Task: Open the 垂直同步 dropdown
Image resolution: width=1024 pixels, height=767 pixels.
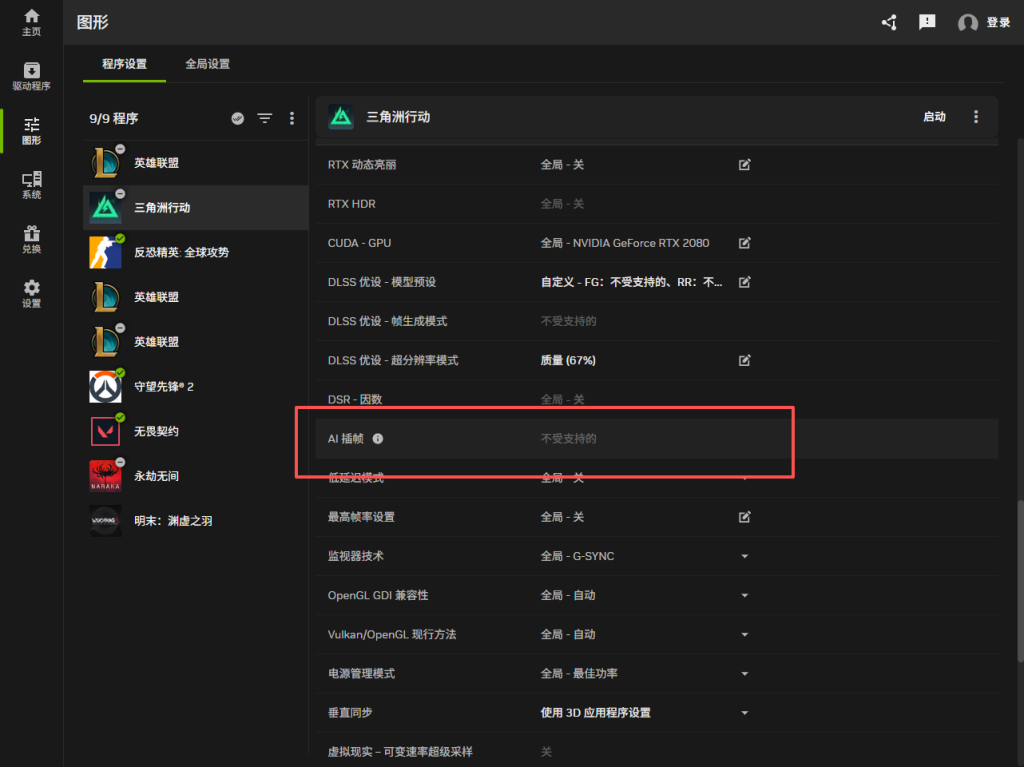Action: pos(744,713)
